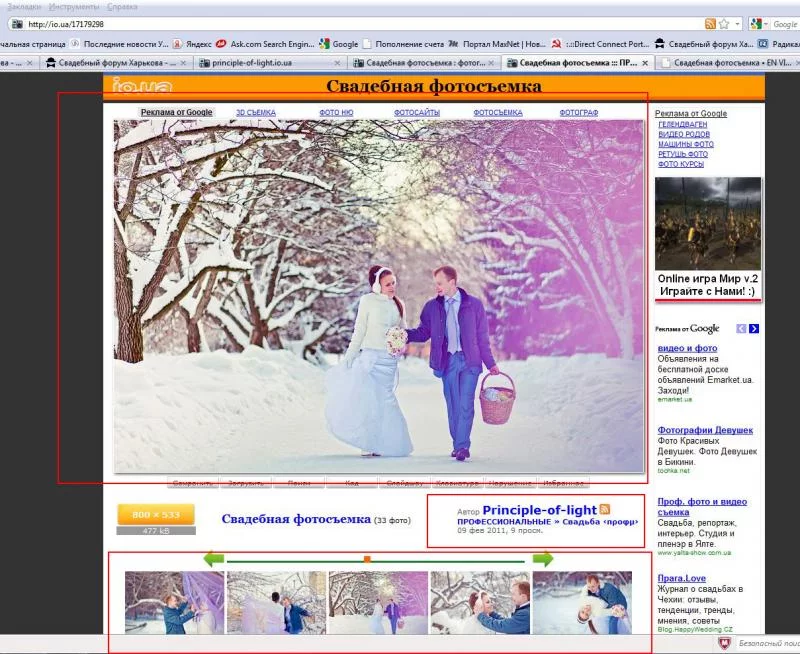Close the Свадебная фотосъемка : фотог tab

[491, 63]
